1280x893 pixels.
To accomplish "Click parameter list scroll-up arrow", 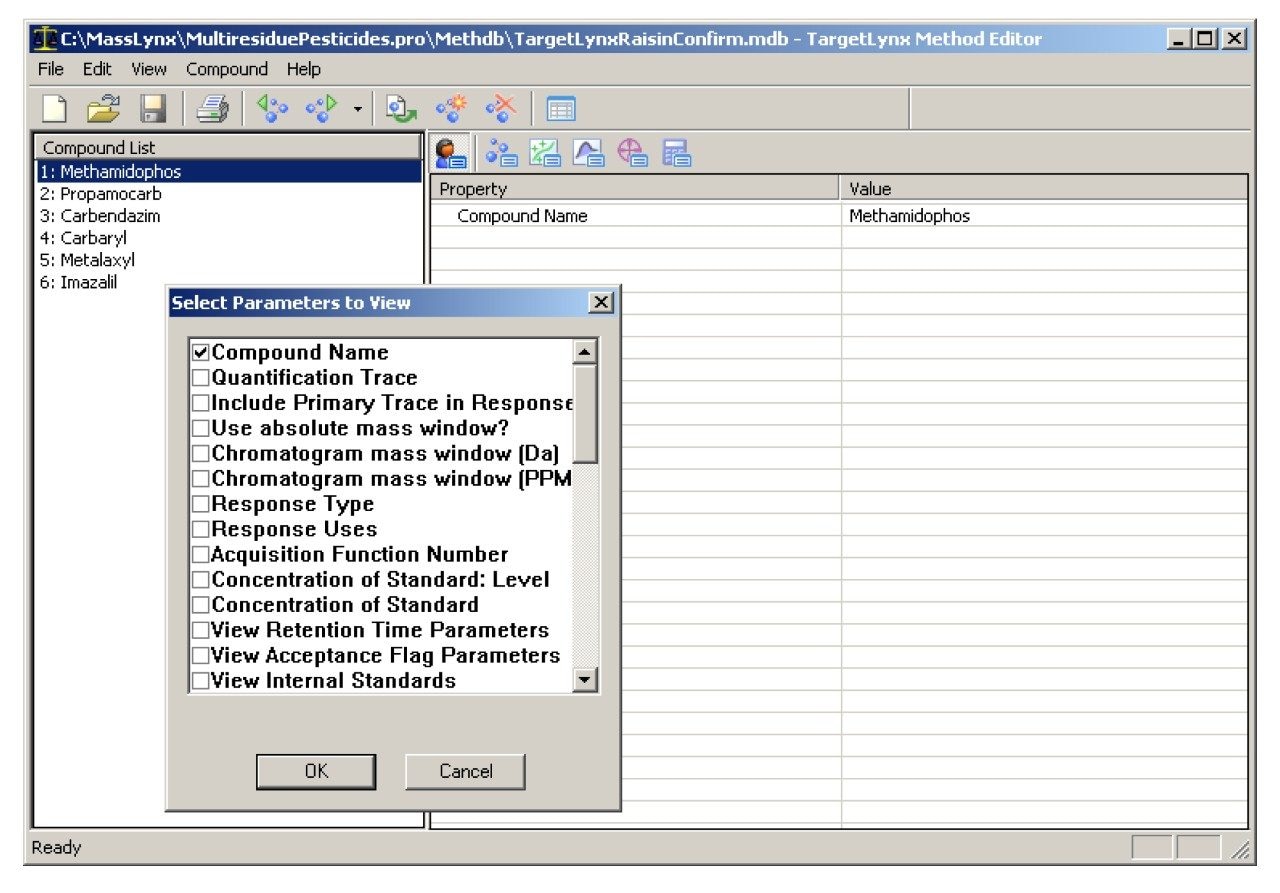I will pyautogui.click(x=586, y=352).
